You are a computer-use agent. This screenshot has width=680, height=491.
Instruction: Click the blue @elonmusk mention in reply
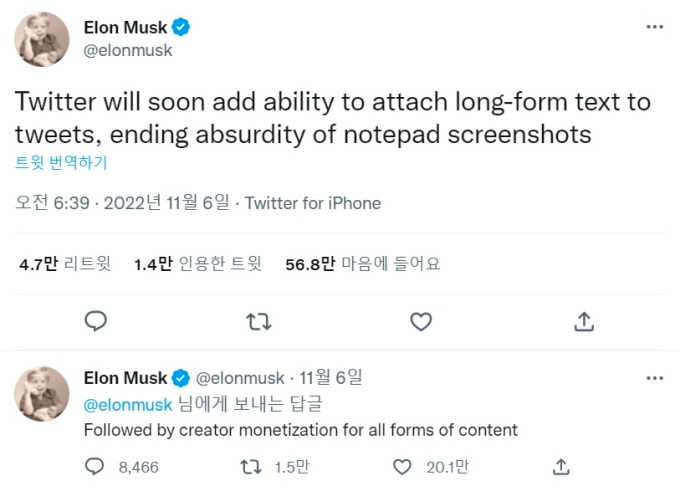pyautogui.click(x=128, y=405)
